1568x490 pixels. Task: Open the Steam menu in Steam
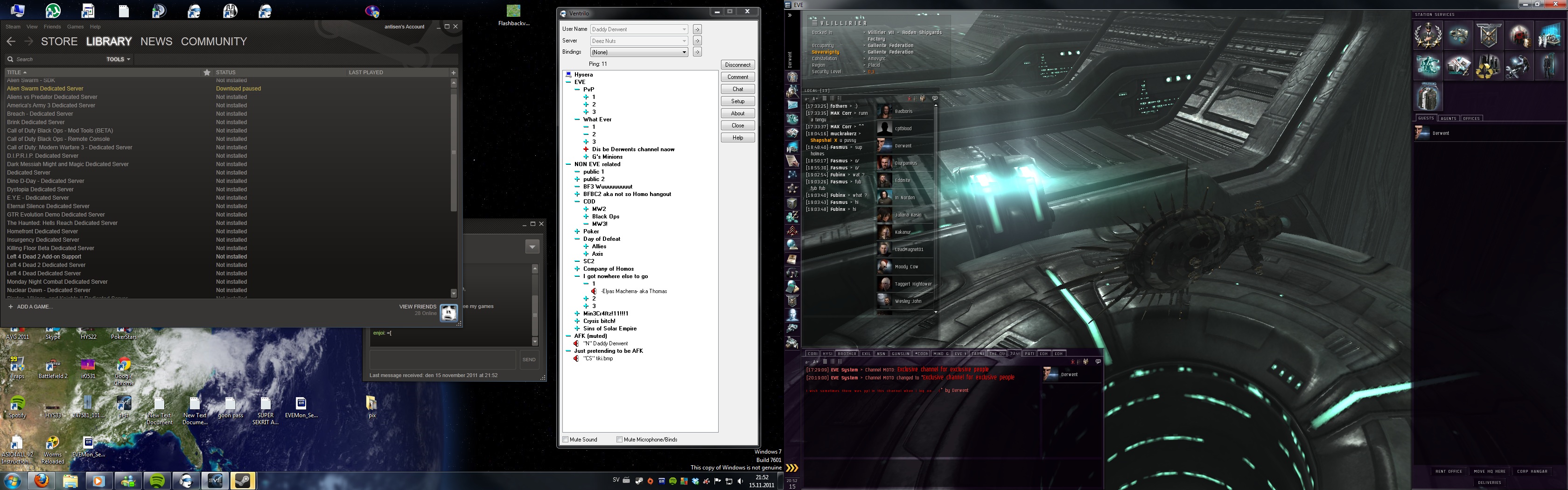(x=13, y=27)
